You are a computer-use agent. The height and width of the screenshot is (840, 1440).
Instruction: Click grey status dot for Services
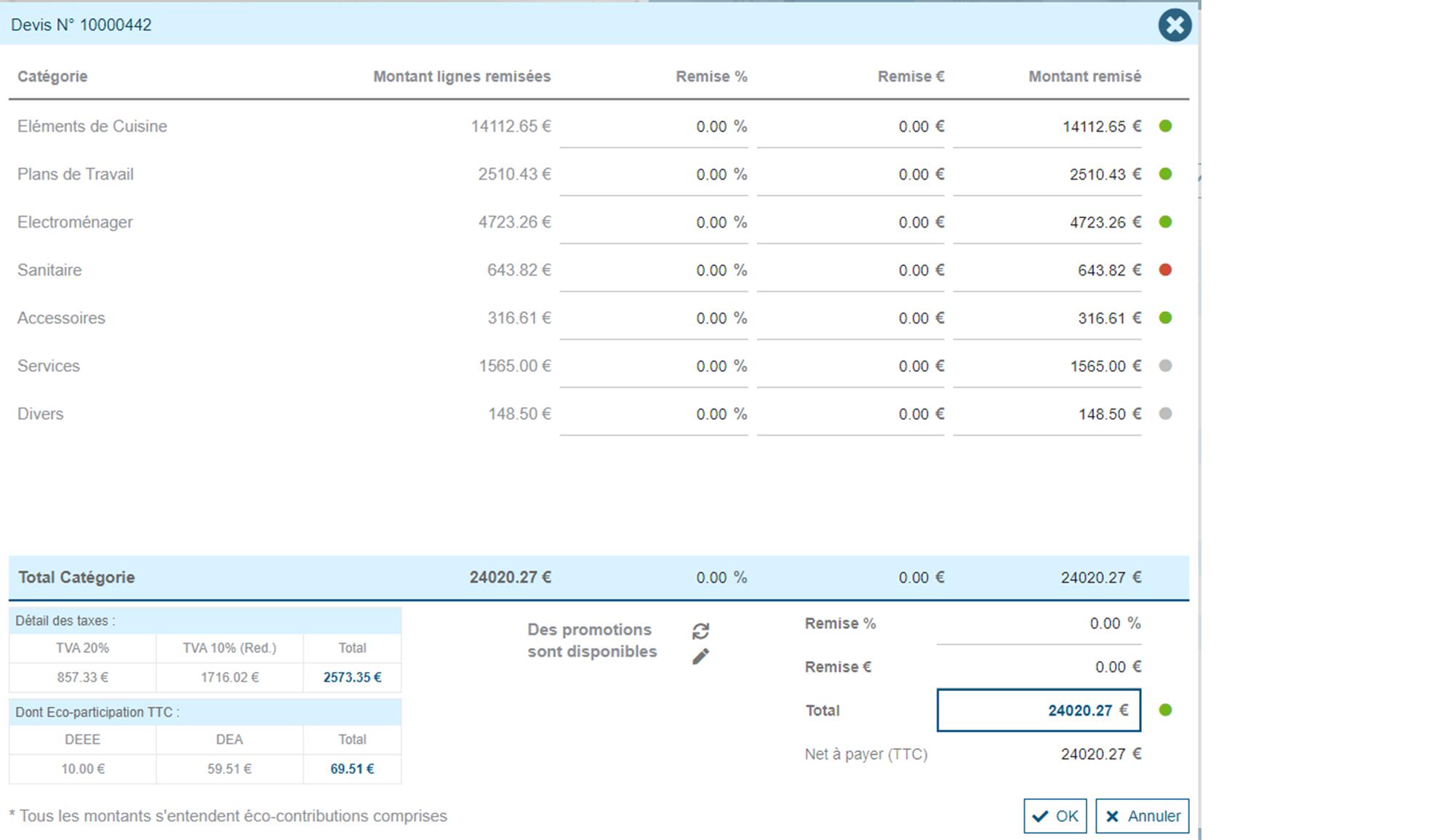pyautogui.click(x=1165, y=366)
